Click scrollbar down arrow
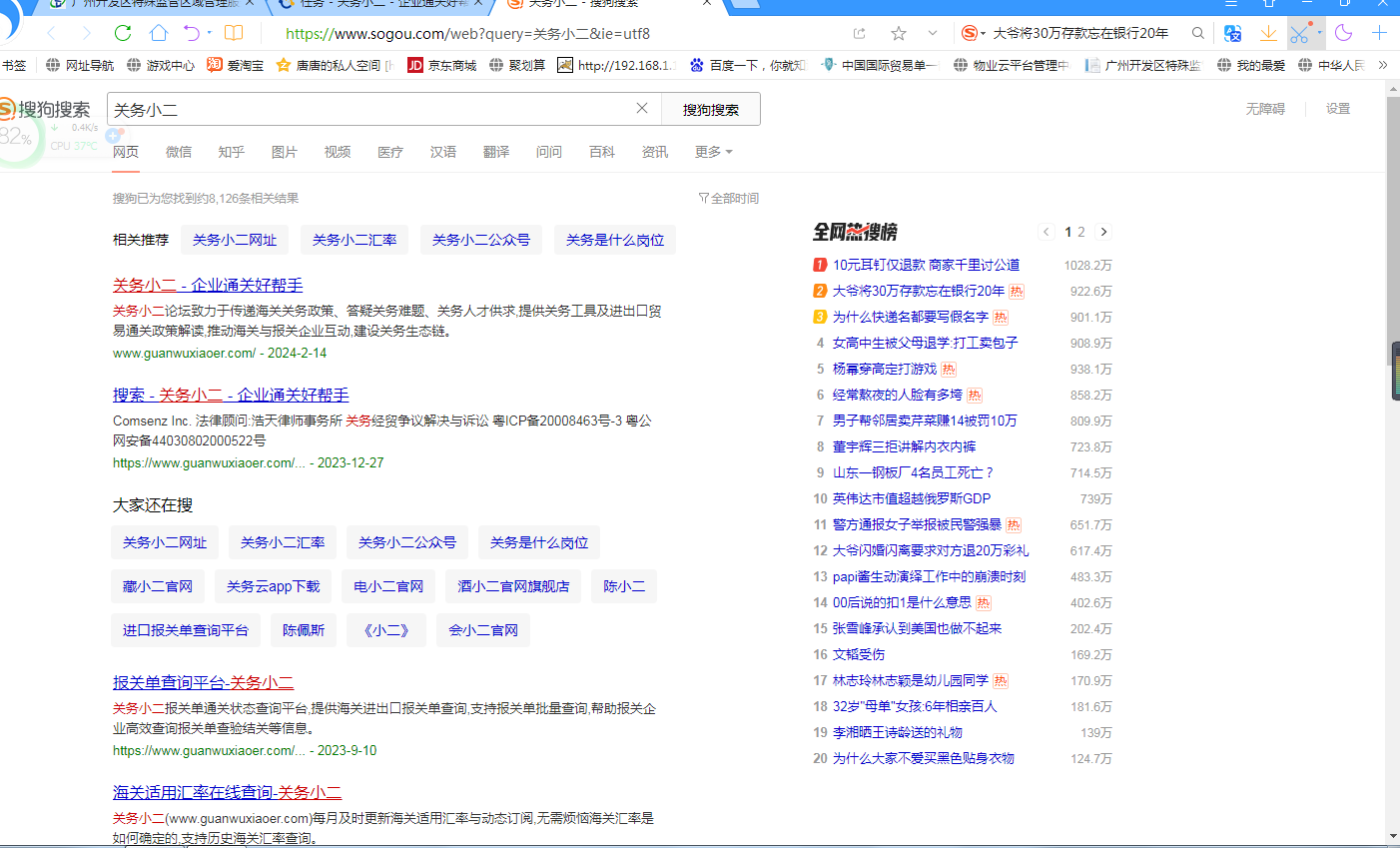 click(x=1393, y=836)
